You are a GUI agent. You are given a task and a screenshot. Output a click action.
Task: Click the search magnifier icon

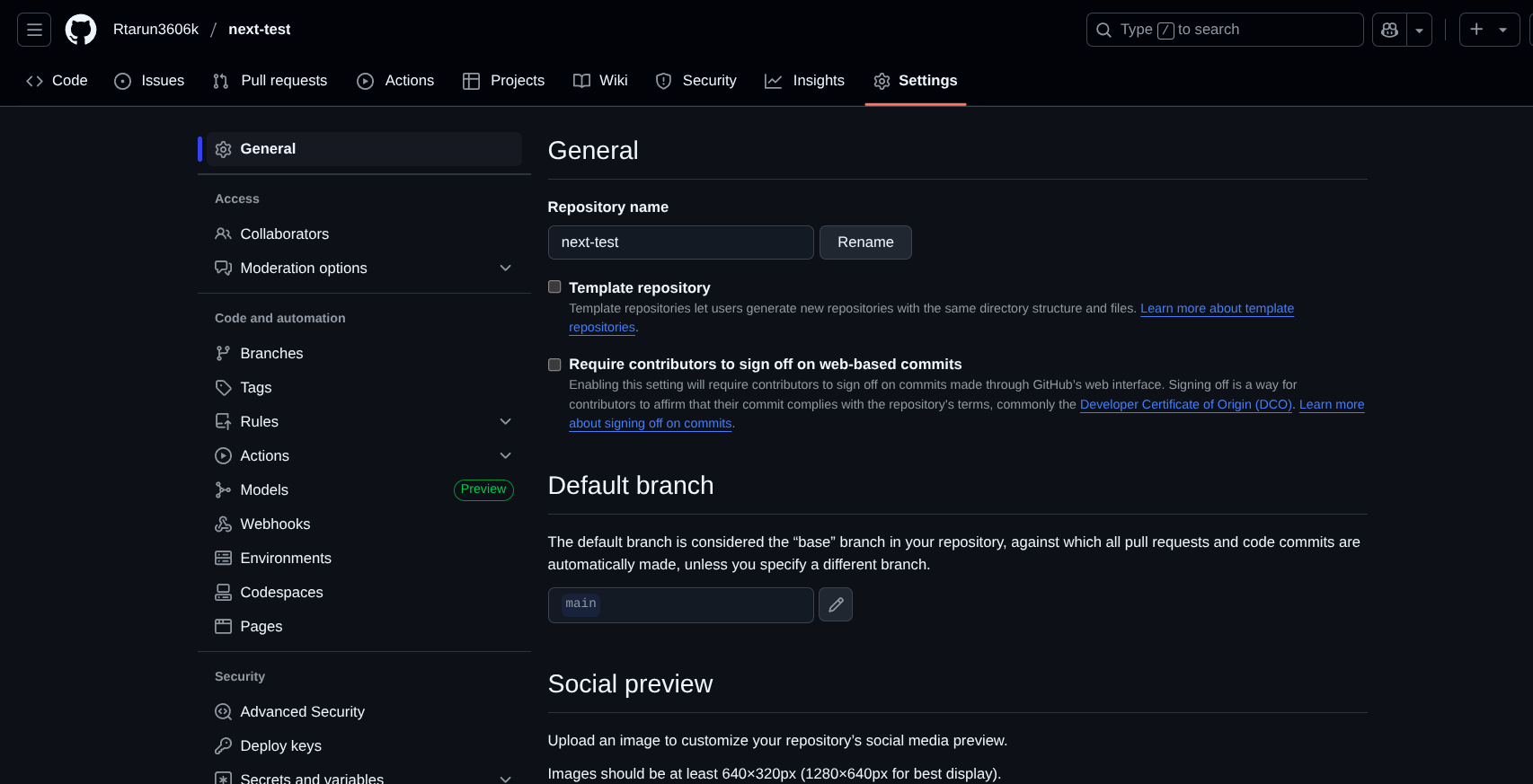(1103, 30)
